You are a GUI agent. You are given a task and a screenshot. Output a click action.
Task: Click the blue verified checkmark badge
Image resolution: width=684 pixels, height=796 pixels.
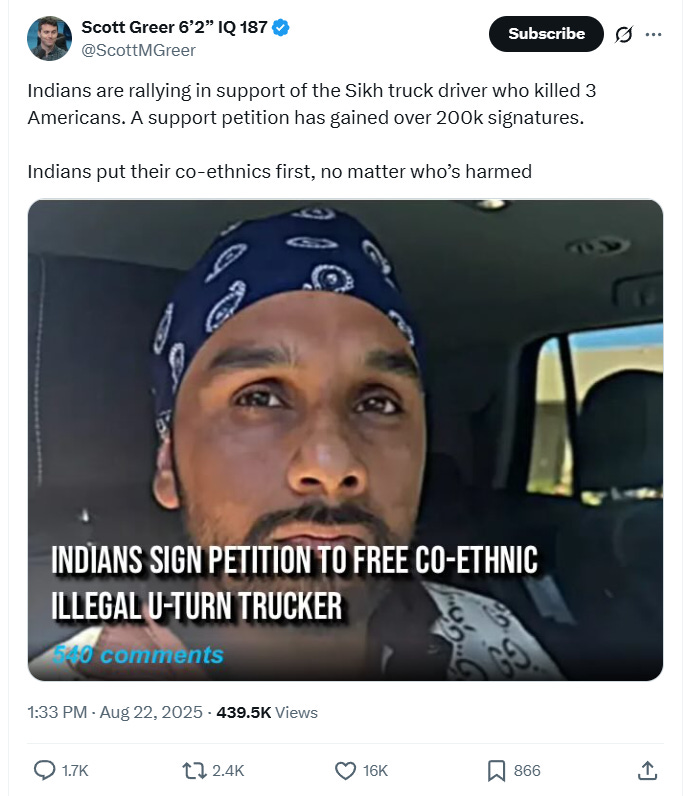click(281, 27)
